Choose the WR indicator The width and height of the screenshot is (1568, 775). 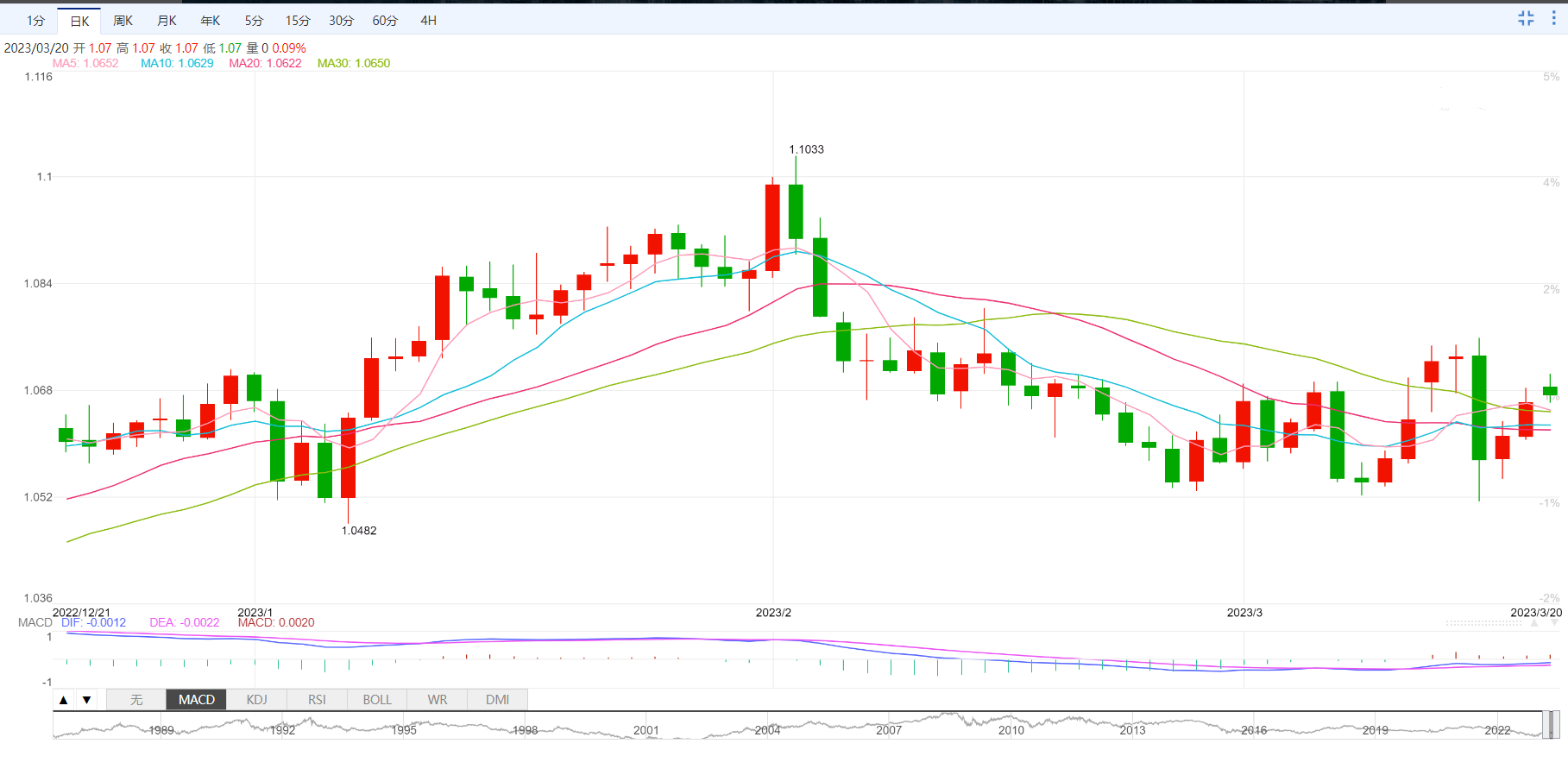point(438,700)
